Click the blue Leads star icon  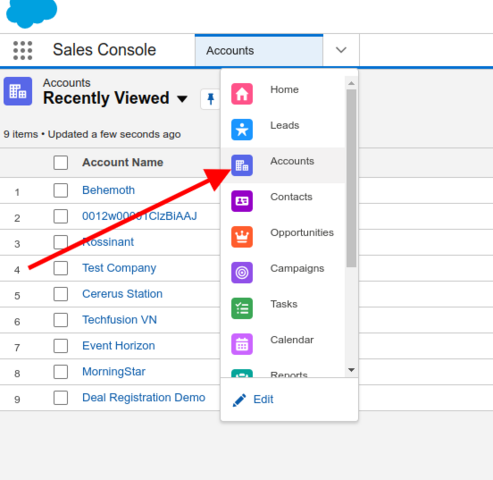242,129
